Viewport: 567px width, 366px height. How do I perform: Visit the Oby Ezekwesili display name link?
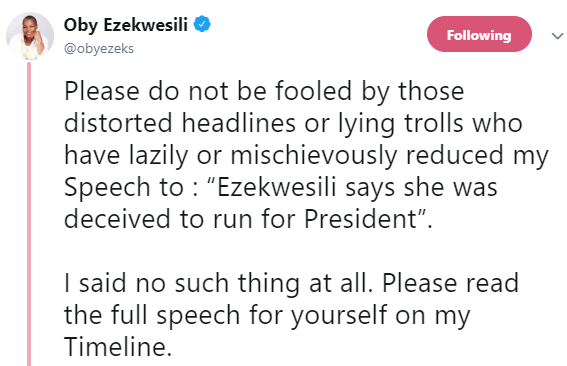coord(125,25)
